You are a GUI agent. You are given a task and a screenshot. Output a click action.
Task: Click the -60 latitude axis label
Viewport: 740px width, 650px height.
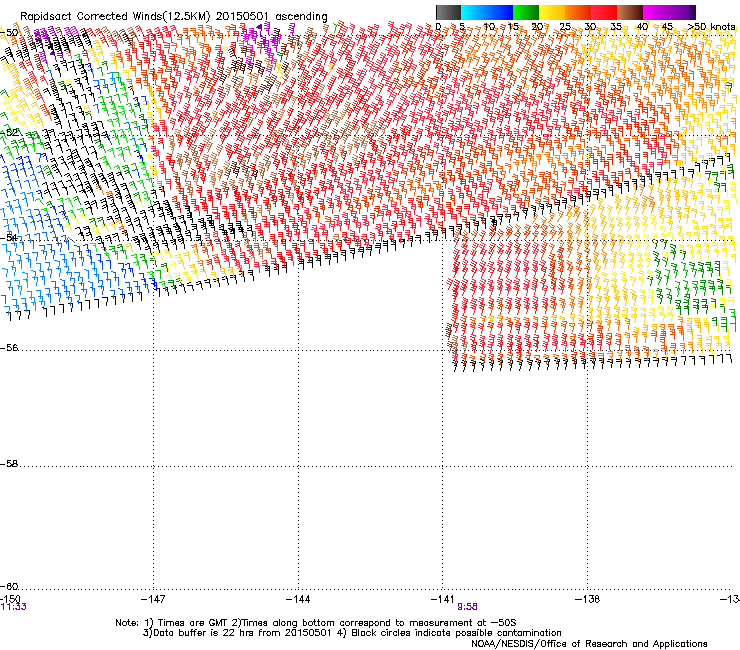[9, 586]
